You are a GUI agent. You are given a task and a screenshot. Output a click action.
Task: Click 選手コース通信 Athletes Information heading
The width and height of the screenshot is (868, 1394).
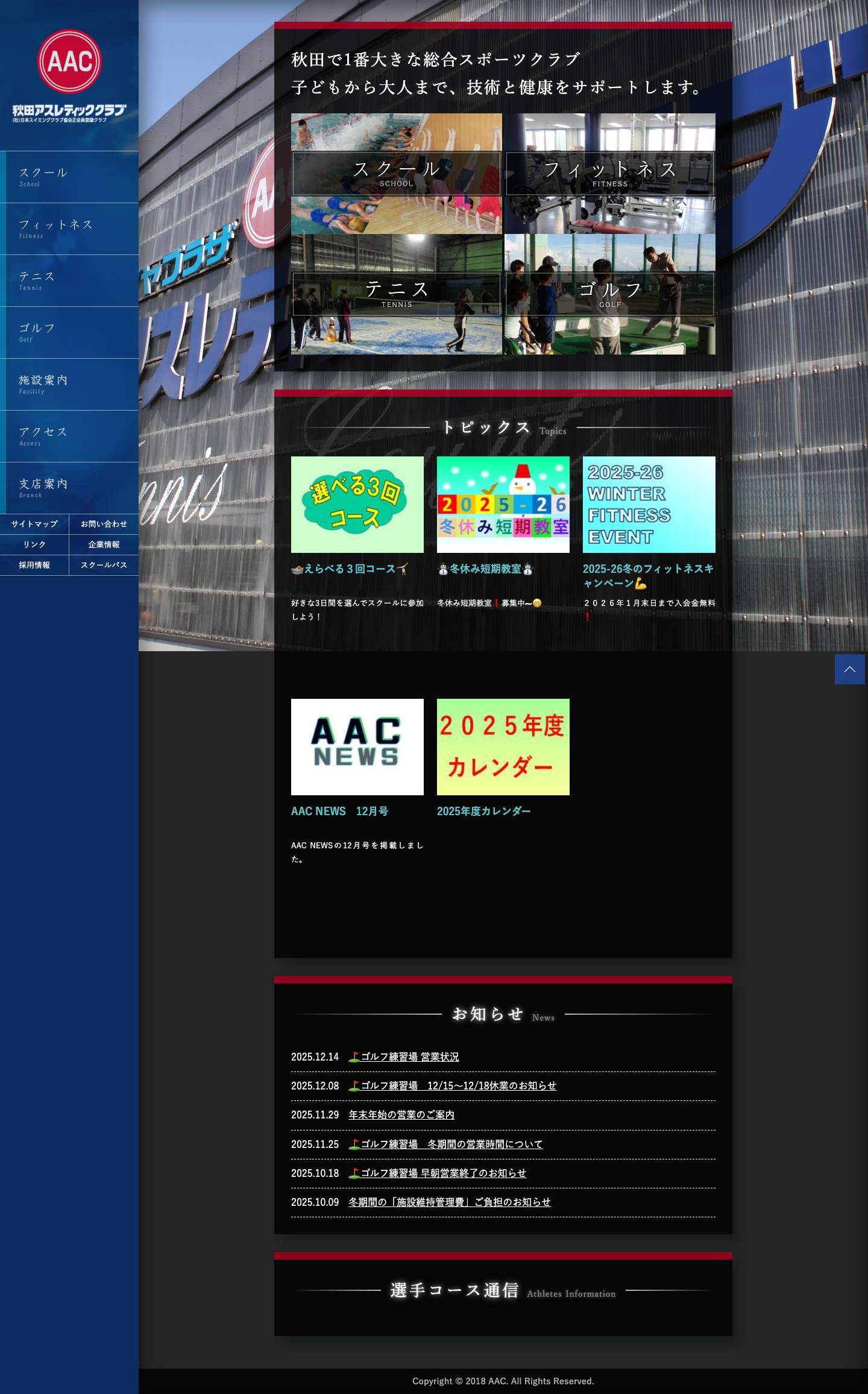tap(503, 1290)
